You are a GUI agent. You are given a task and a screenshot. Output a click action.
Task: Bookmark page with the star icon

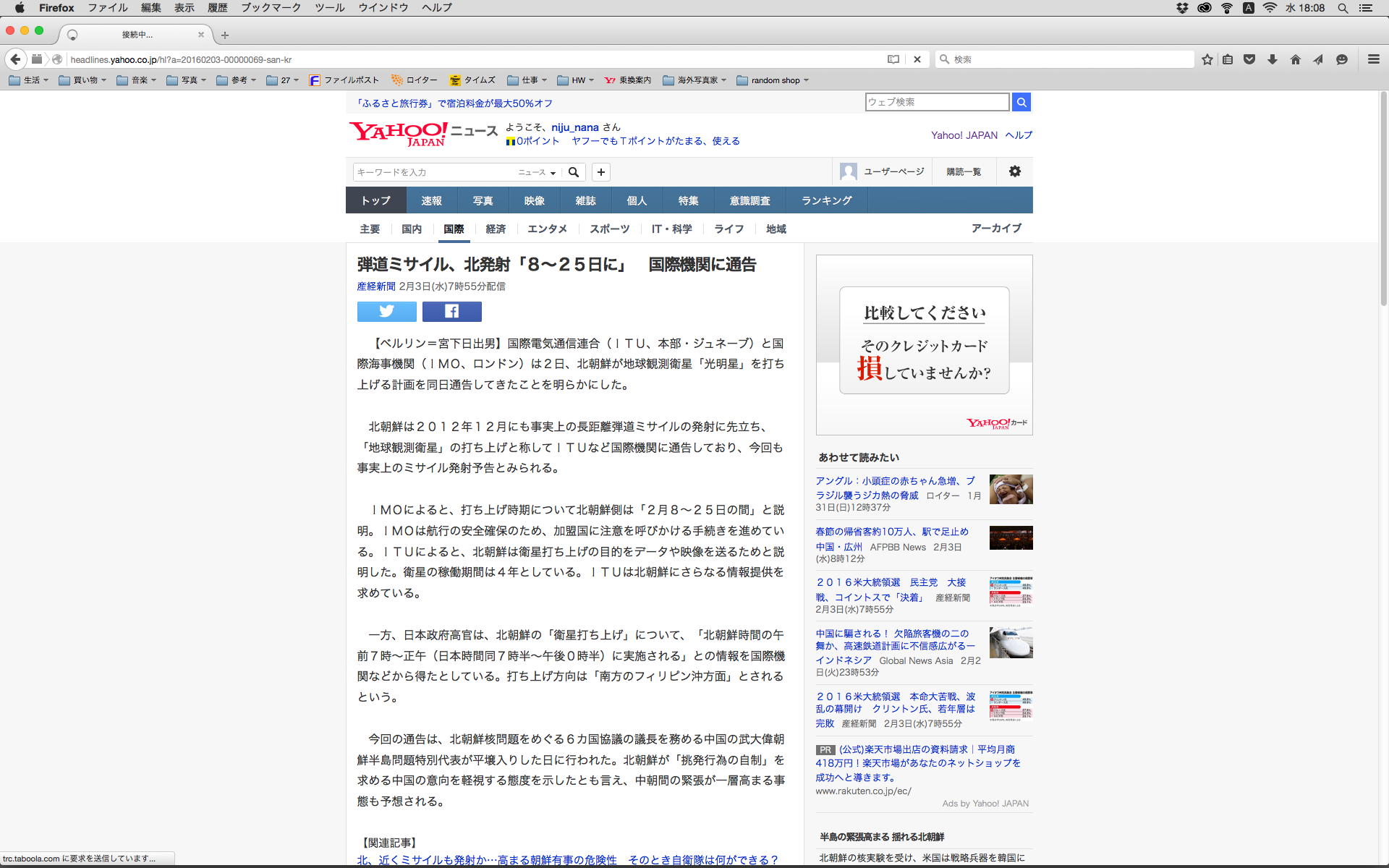1207,59
